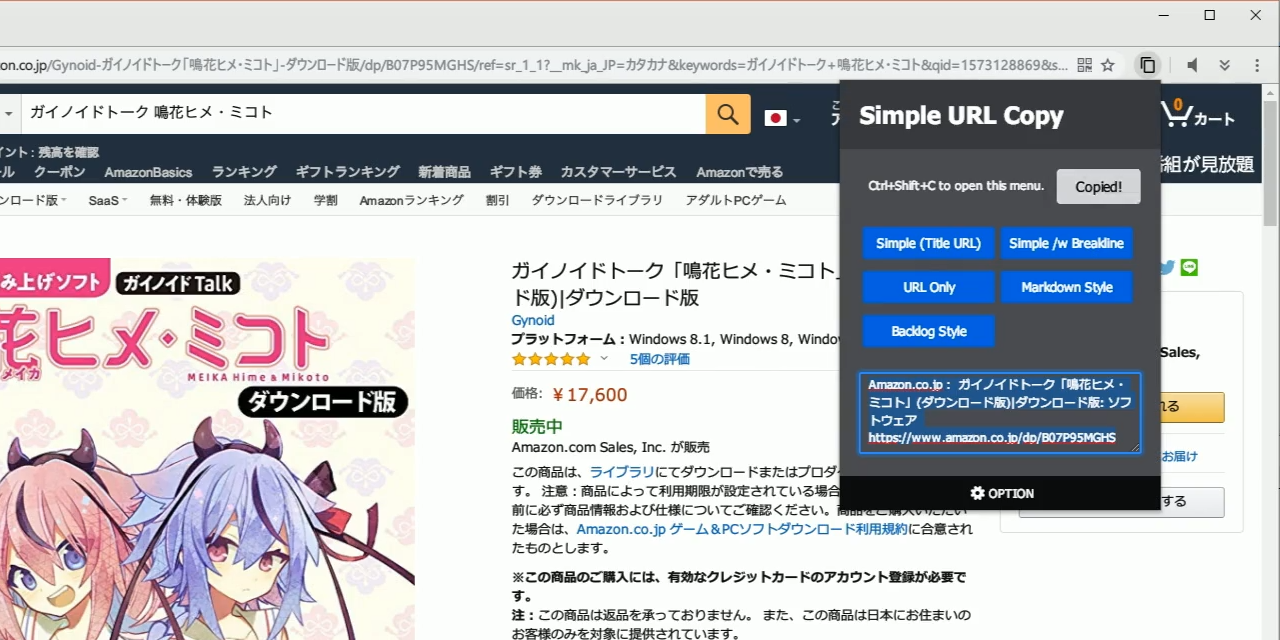Click the QR code icon in address bar
The width and height of the screenshot is (1280, 640).
coord(1085,65)
